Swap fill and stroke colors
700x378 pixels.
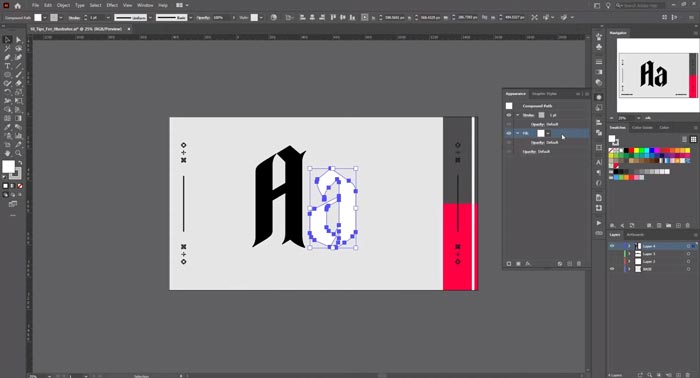coord(20,163)
